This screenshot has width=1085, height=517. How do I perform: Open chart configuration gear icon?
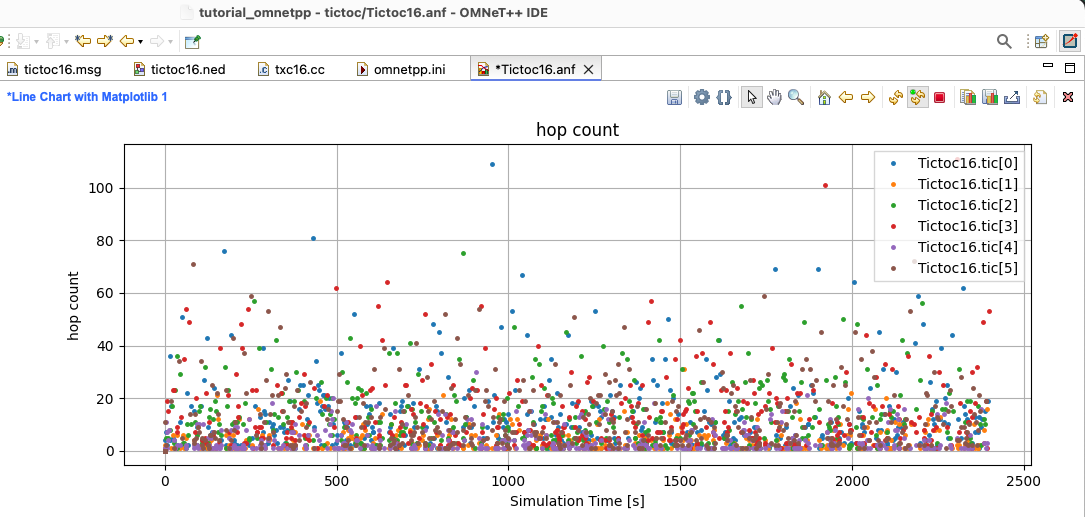point(702,97)
